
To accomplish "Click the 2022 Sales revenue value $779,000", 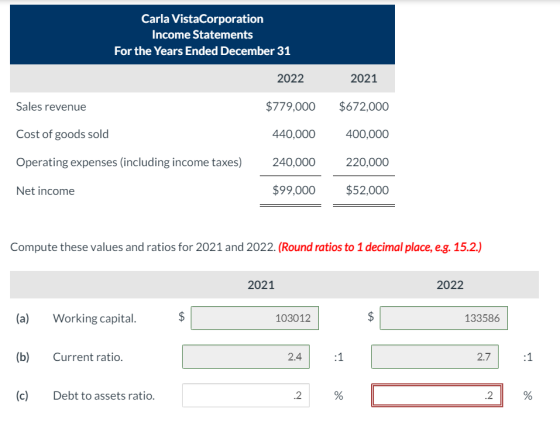I will point(290,106).
